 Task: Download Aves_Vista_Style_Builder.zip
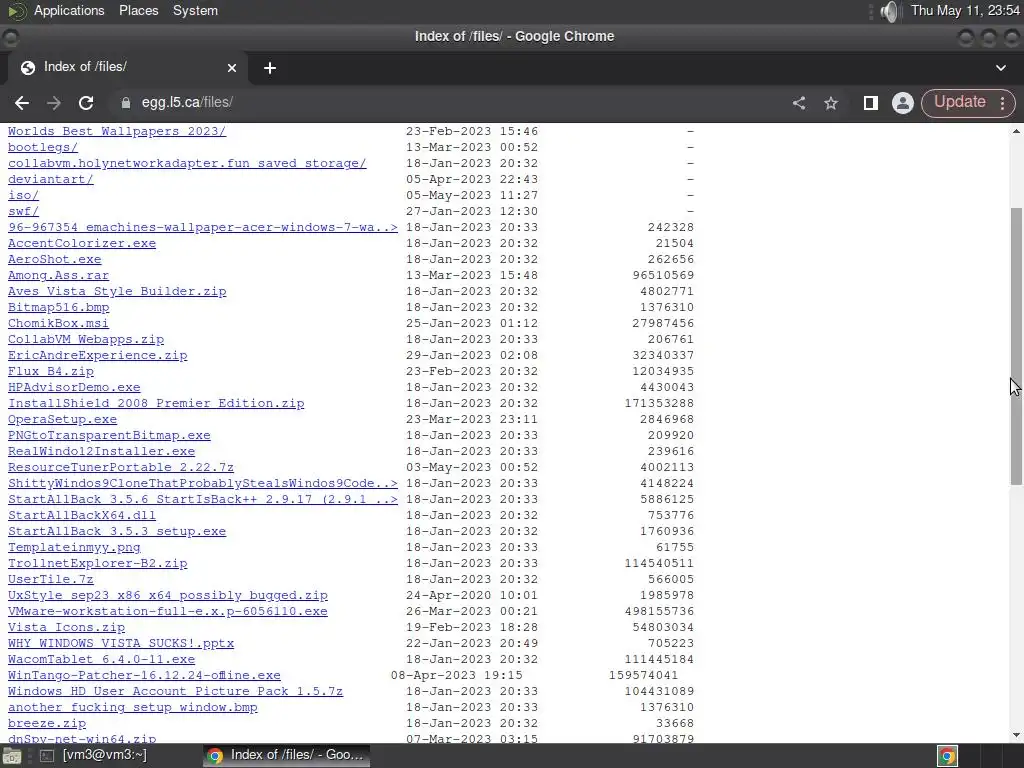click(117, 291)
